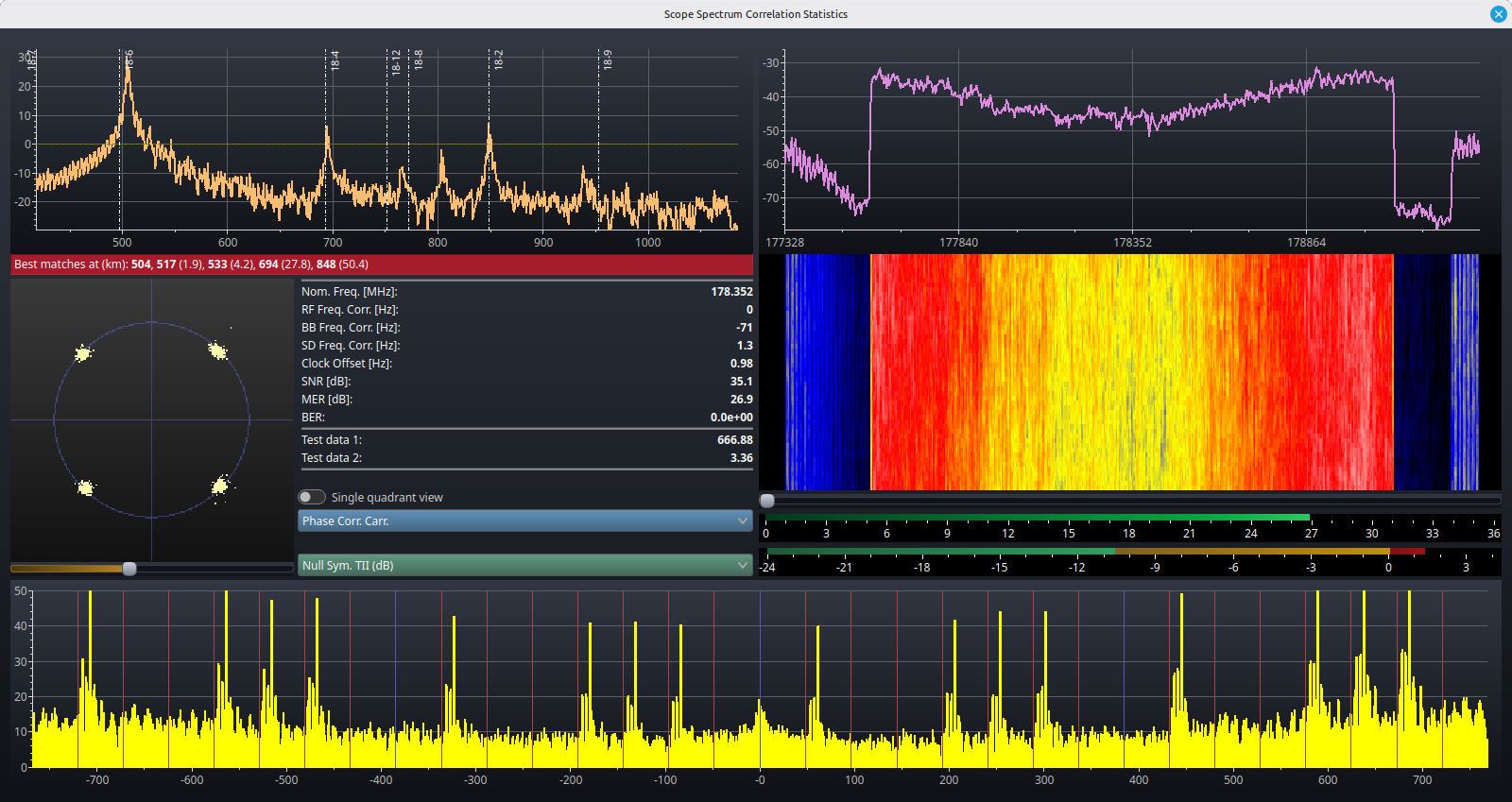Viewport: 1512px width, 802px height.
Task: Click the red best matches distance bar
Action: pos(382,264)
